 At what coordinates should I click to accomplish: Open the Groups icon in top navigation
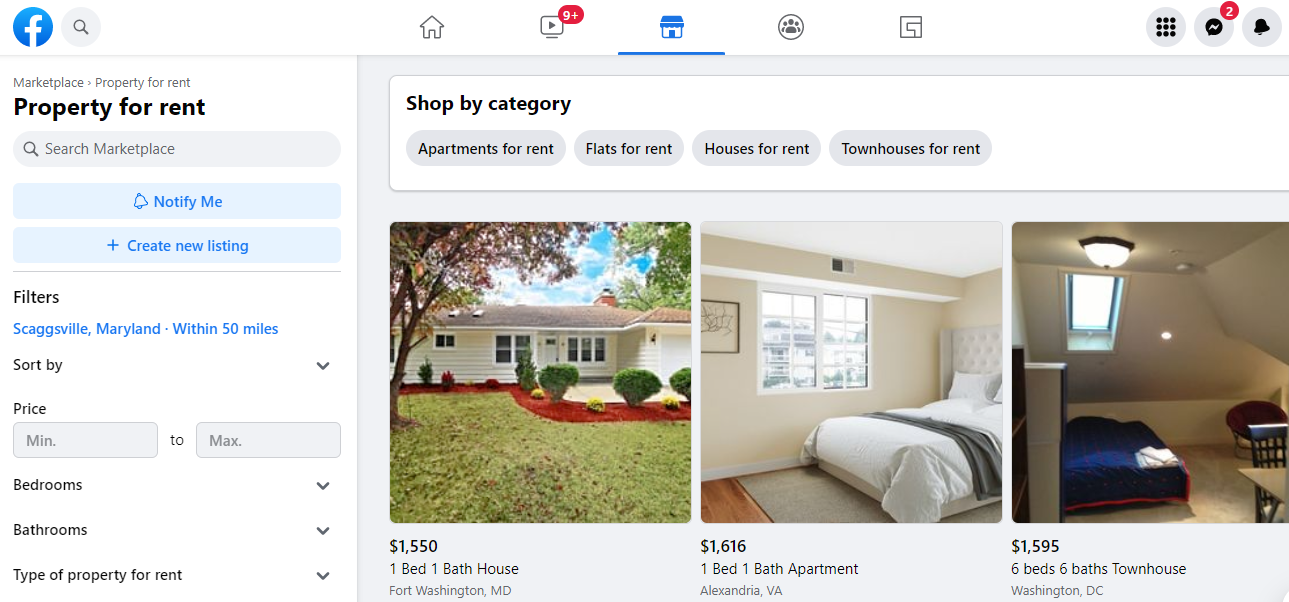coord(791,27)
